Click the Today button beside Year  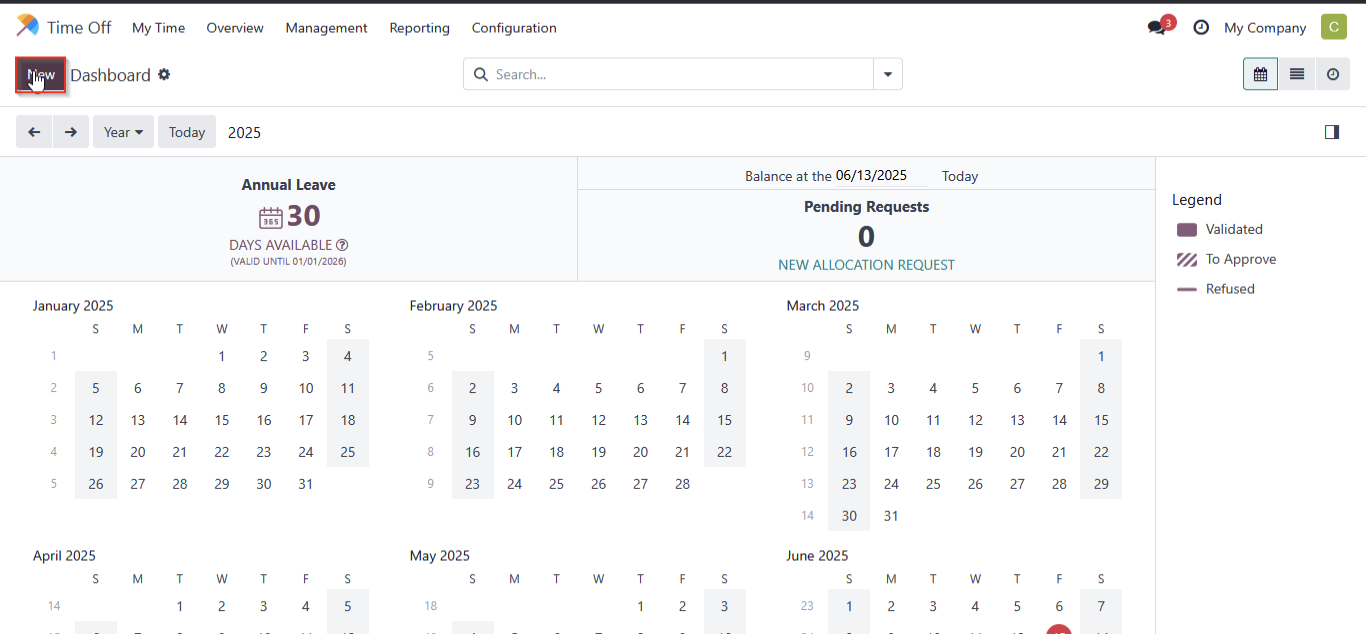(187, 132)
